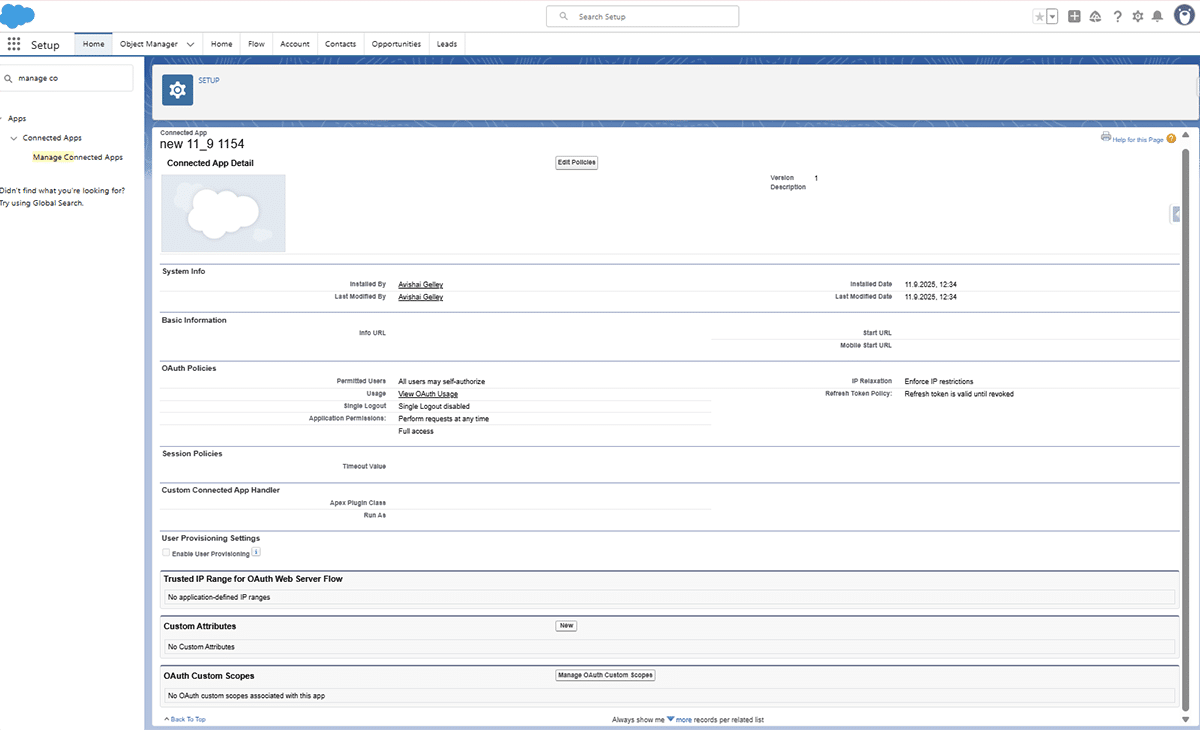This screenshot has width=1200, height=730.
Task: Open the Trailhead guidance icon
Action: click(x=1096, y=17)
